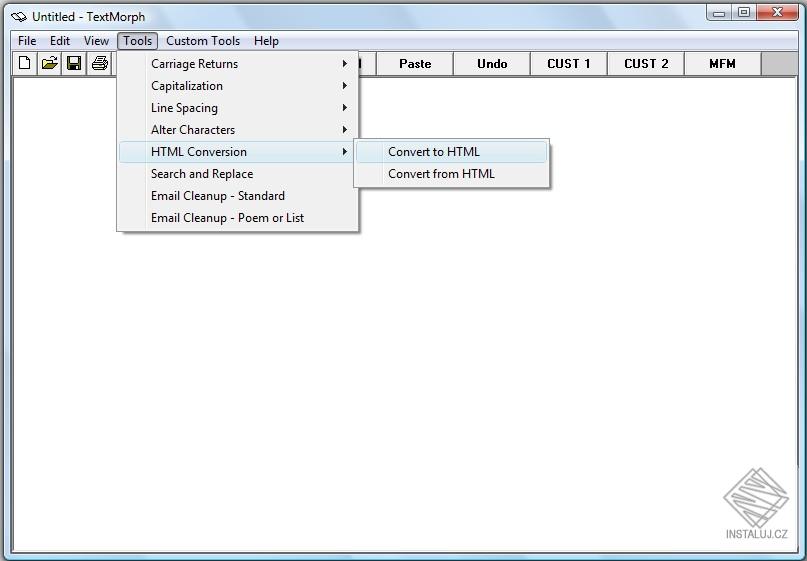Expand the Alter Characters submenu
This screenshot has width=807, height=561.
click(237, 130)
